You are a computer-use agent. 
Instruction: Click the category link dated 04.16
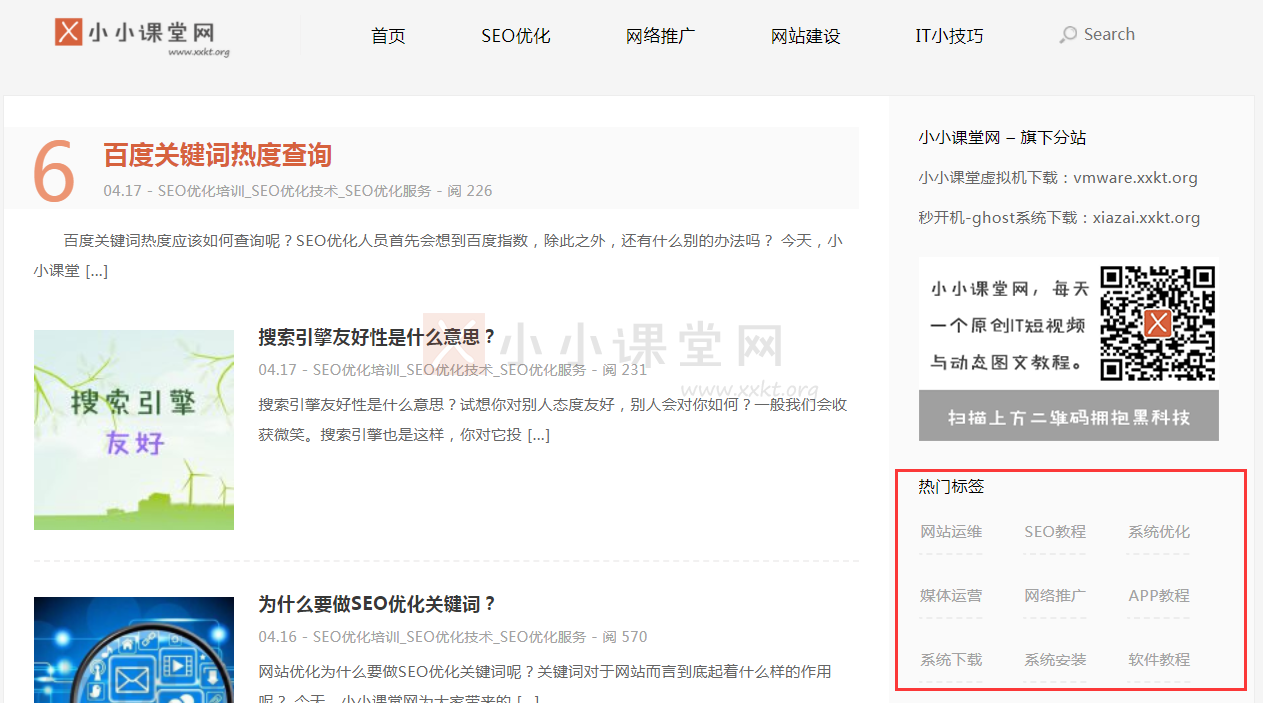pyautogui.click(x=449, y=637)
